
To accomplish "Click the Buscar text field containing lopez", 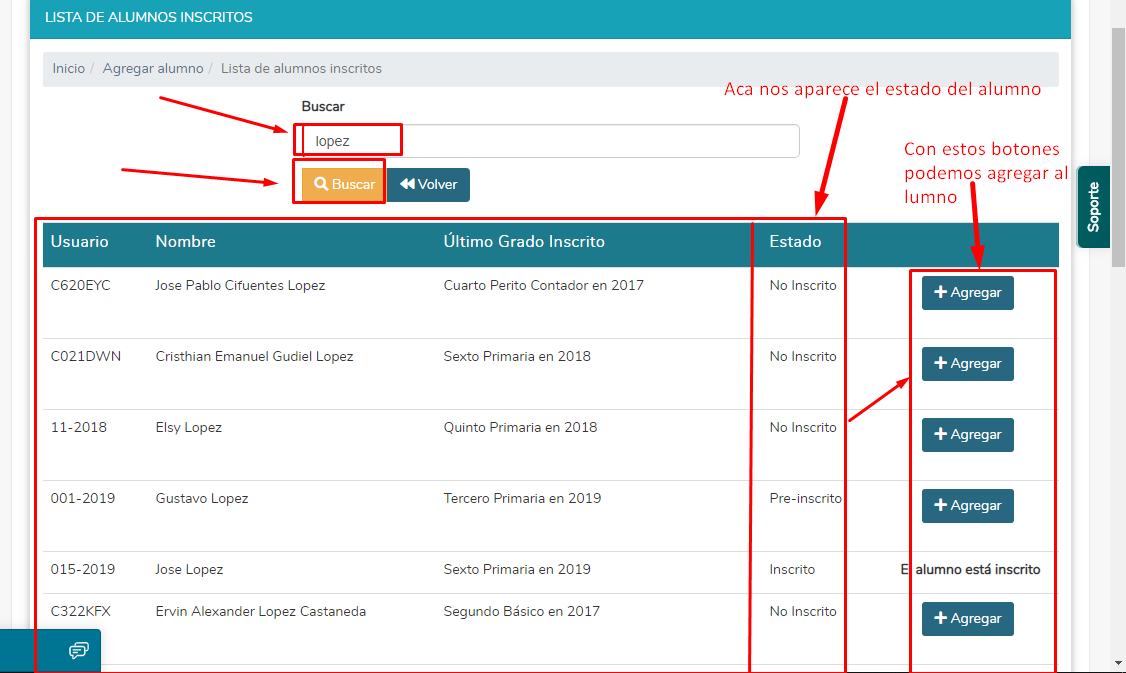I will tap(550, 141).
